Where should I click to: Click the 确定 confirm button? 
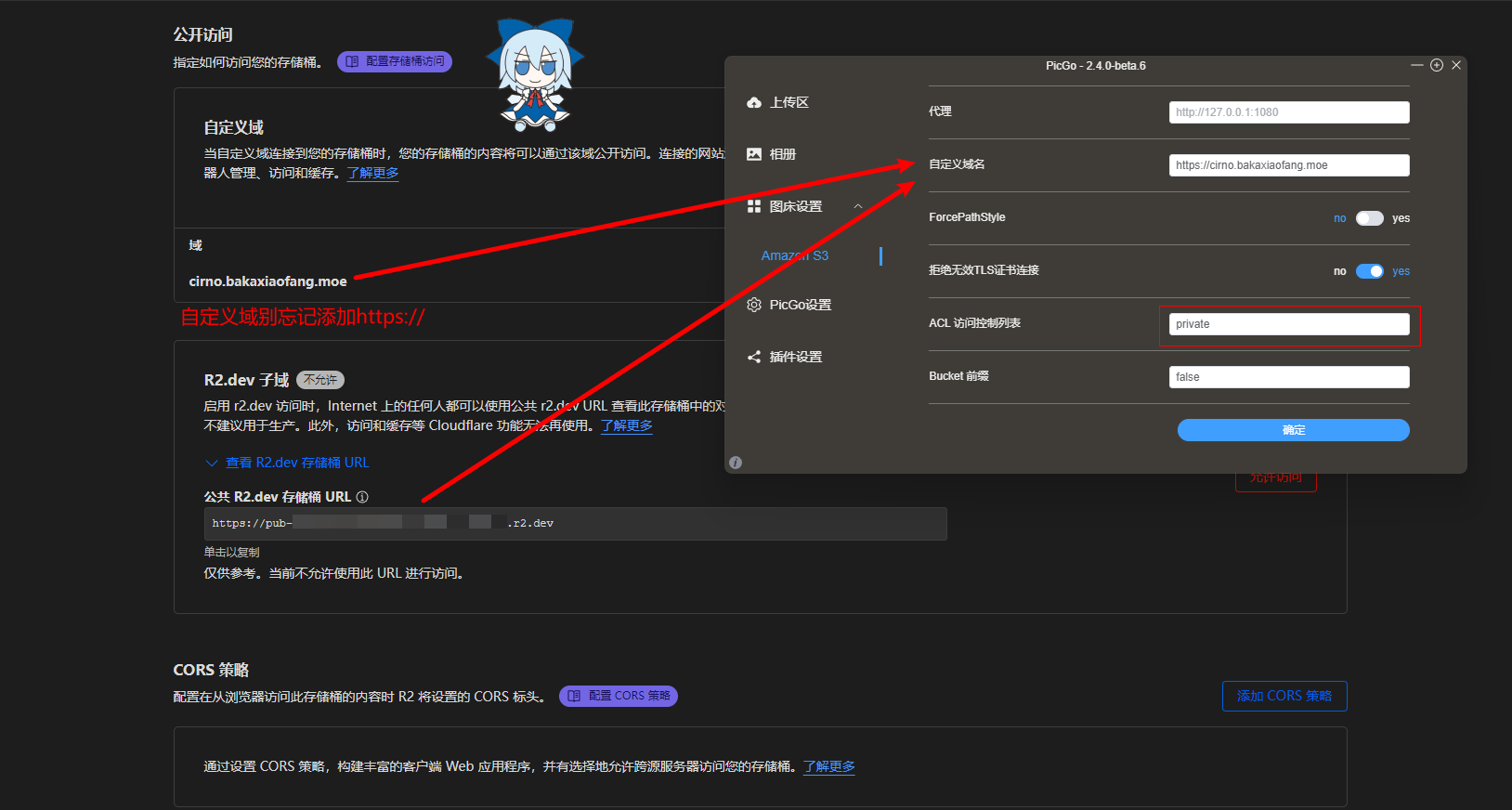coord(1293,430)
